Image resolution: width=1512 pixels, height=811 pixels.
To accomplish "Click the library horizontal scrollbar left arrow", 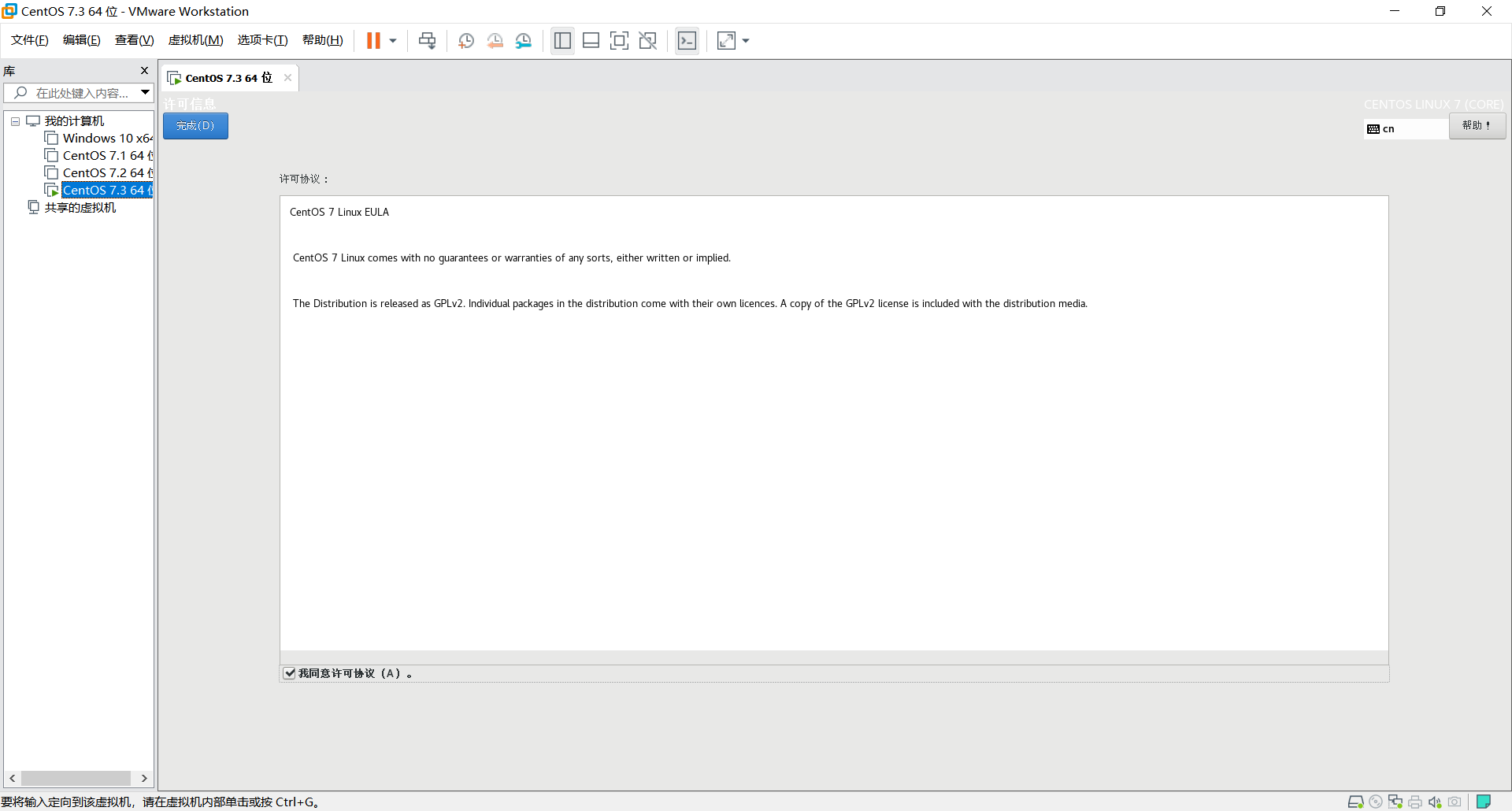I will click(13, 778).
